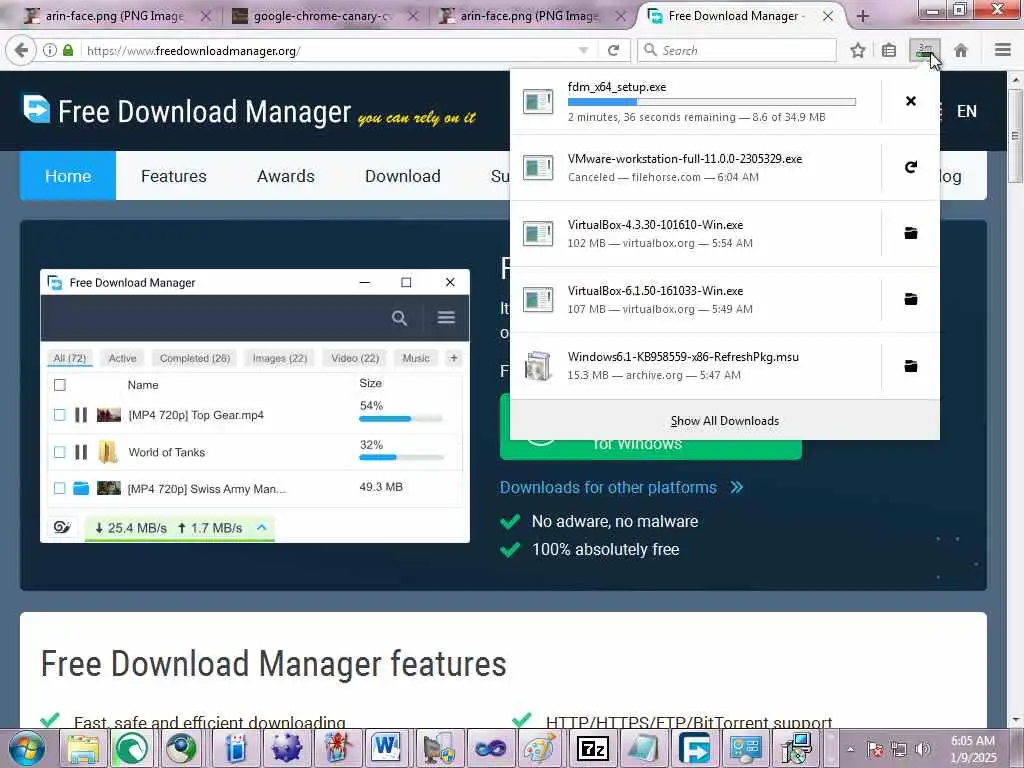The image size is (1024, 768).
Task: Pause the Top Gear.mp4 download
Action: coord(81,415)
